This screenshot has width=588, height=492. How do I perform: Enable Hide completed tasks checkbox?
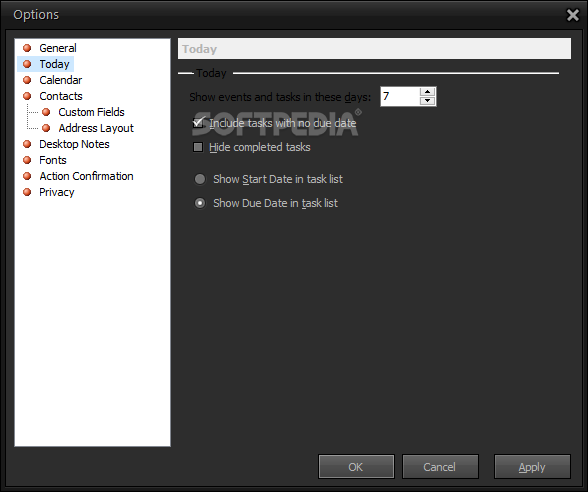198,147
